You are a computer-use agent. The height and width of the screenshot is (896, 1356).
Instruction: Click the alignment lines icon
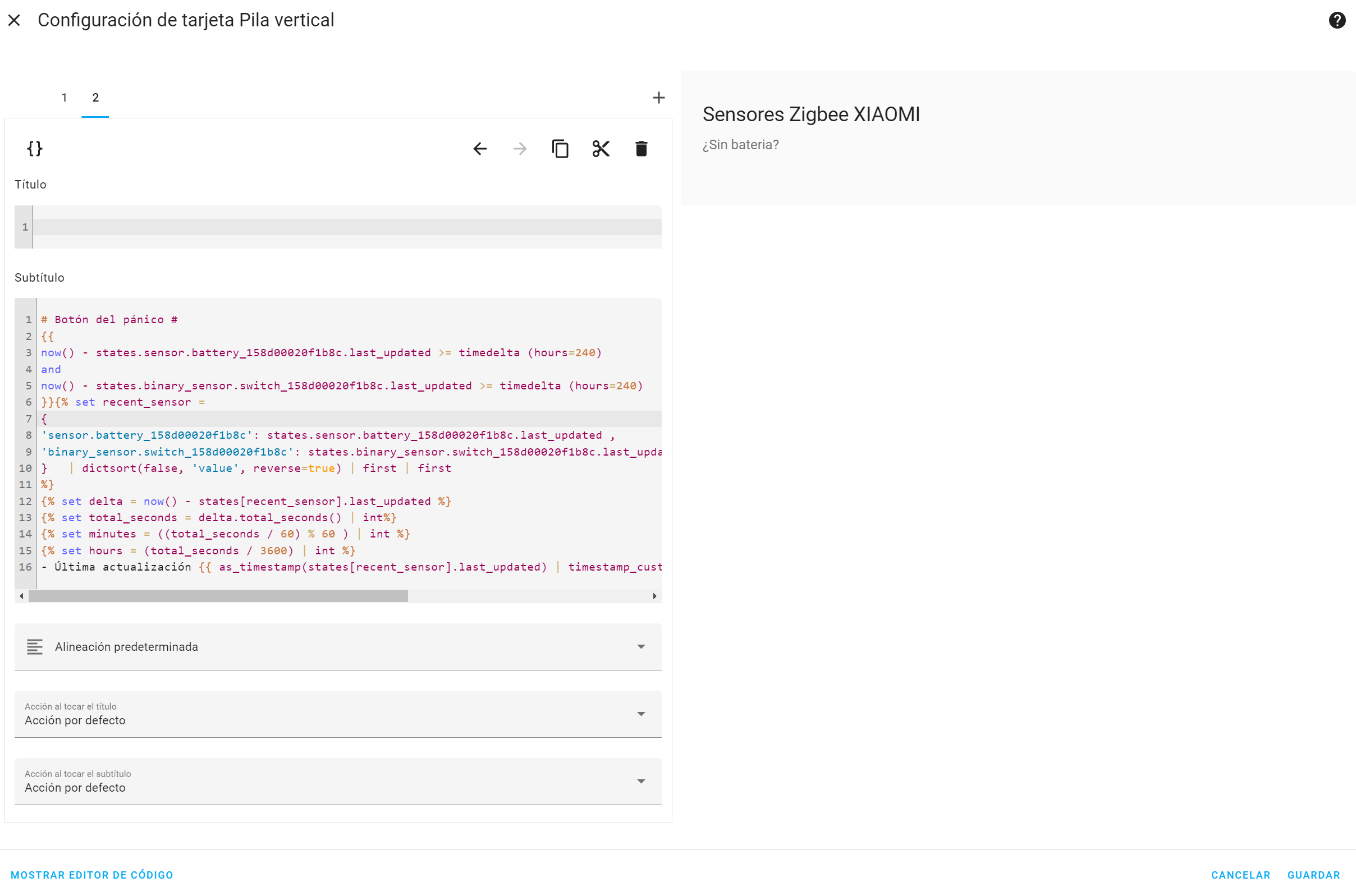35,647
